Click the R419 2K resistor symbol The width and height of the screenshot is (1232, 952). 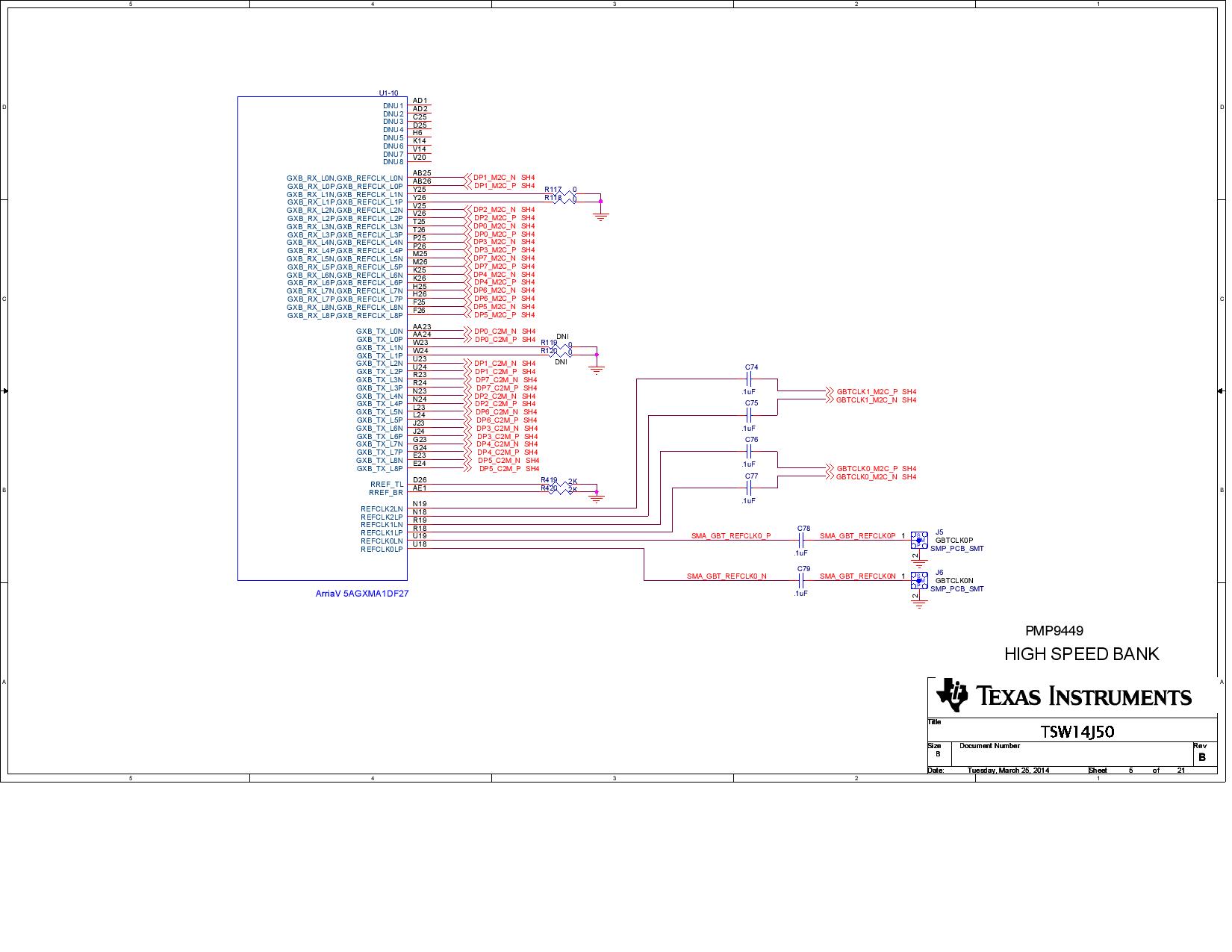[563, 484]
